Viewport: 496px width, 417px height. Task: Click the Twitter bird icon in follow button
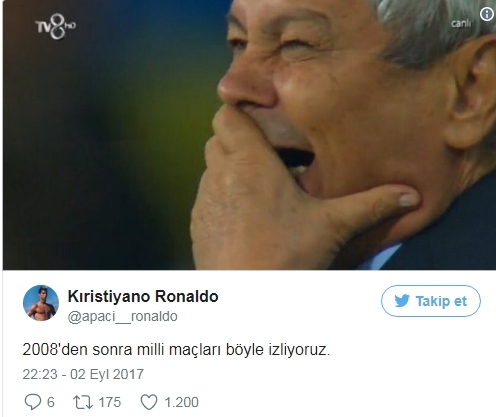click(402, 301)
